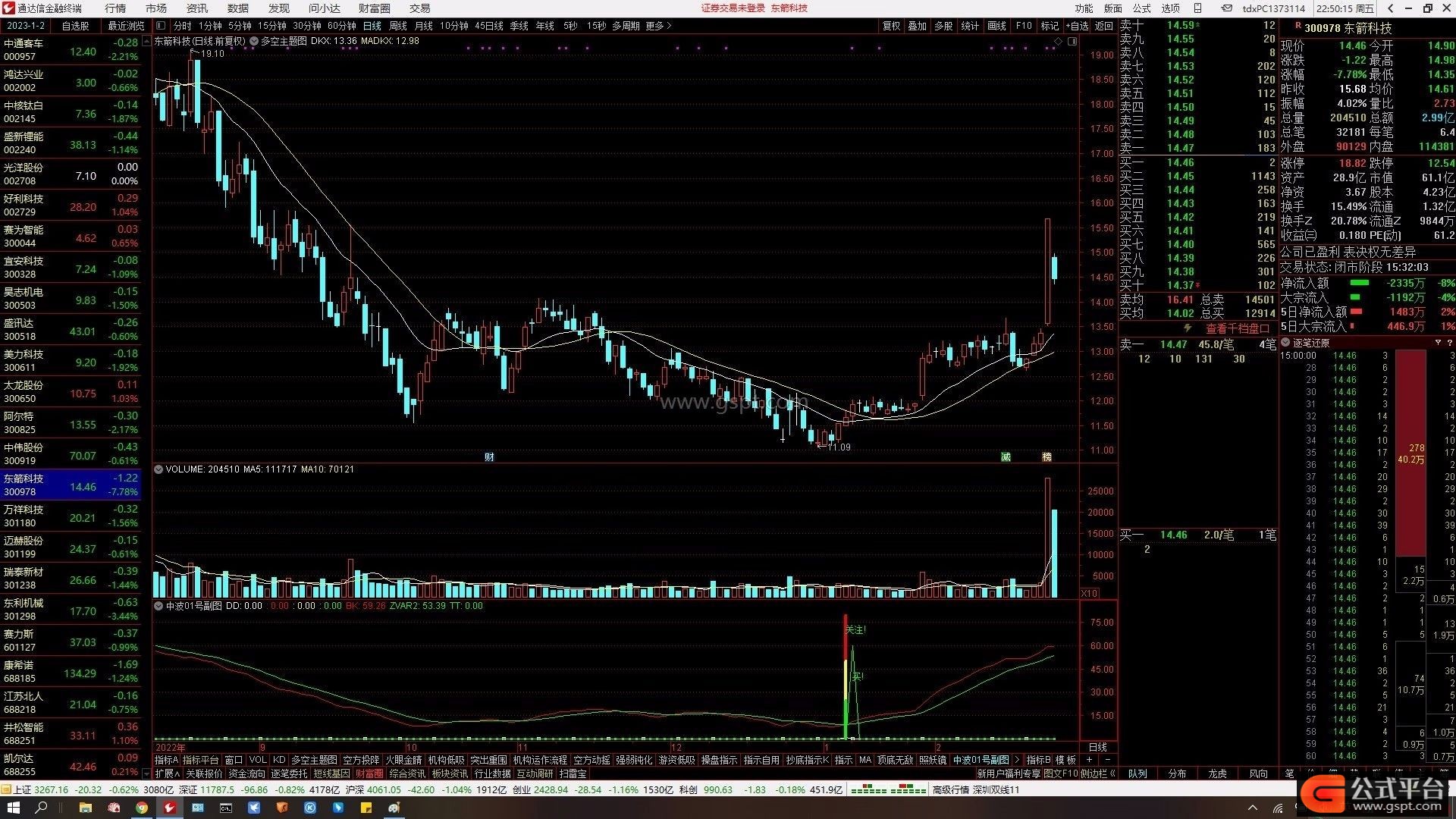Viewport: 1456px width, 819px height.
Task: Click the chart panel maximize icon top-right
Action: pyautogui.click(x=1072, y=41)
